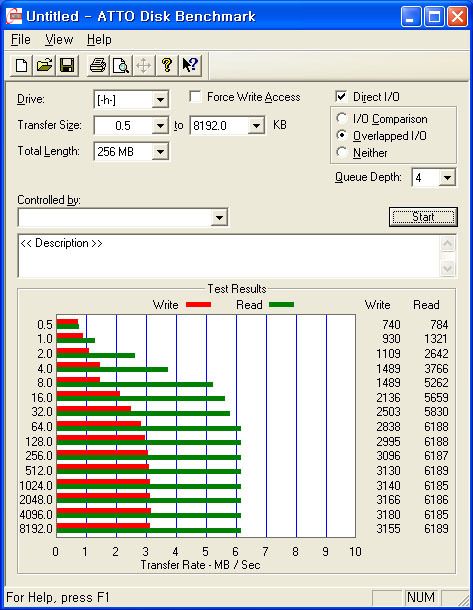The width and height of the screenshot is (473, 610).
Task: Click the Save floppy disk icon
Action: pos(67,65)
